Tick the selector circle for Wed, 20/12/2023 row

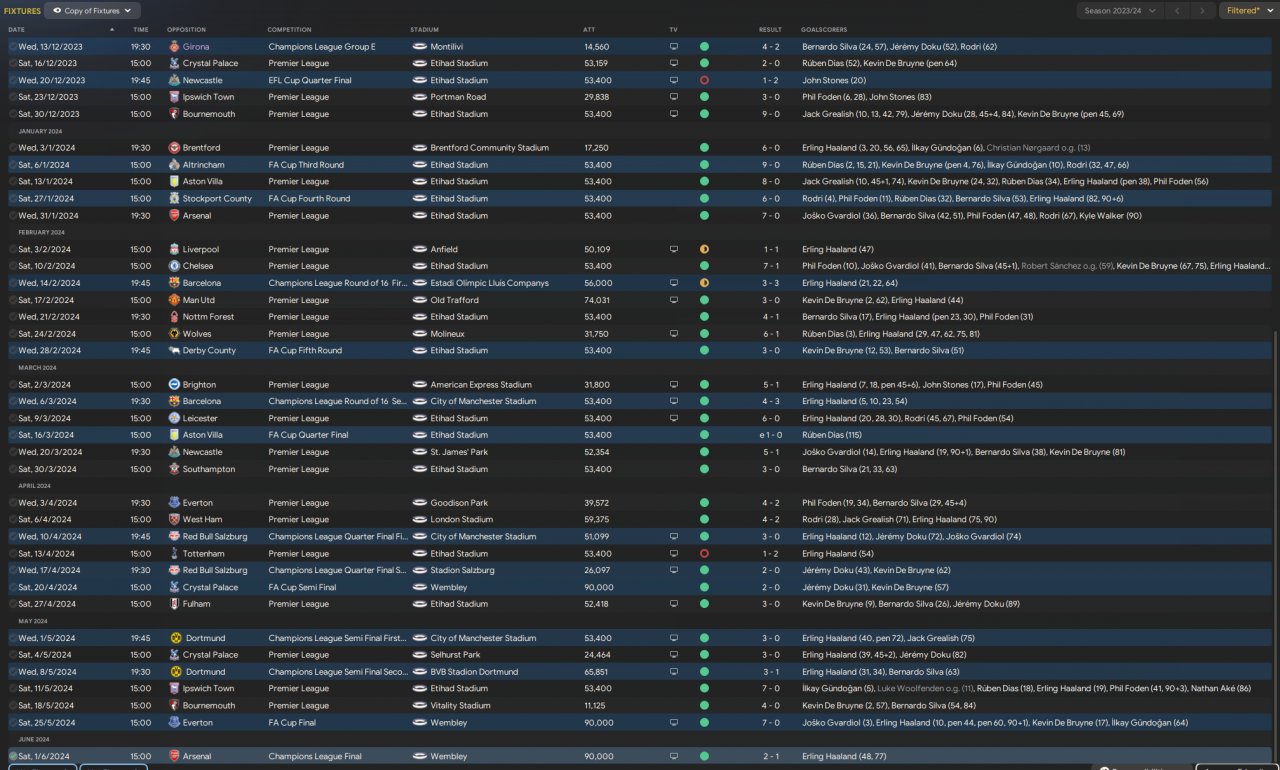[13, 80]
